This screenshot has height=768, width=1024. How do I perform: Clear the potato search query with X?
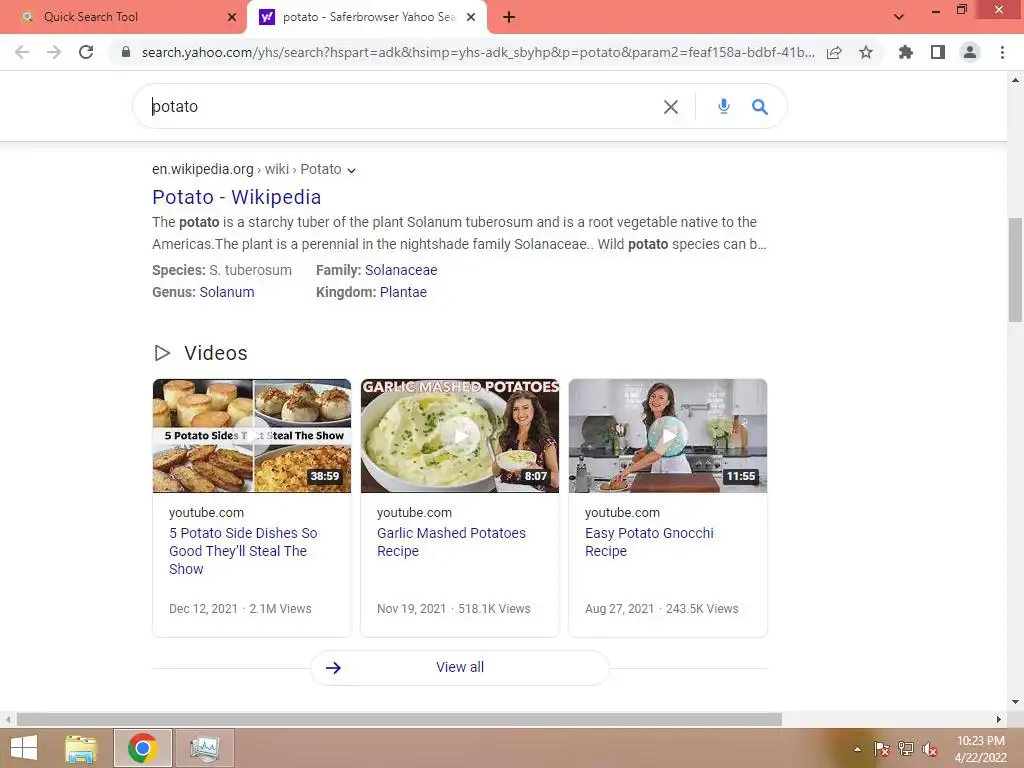point(671,106)
